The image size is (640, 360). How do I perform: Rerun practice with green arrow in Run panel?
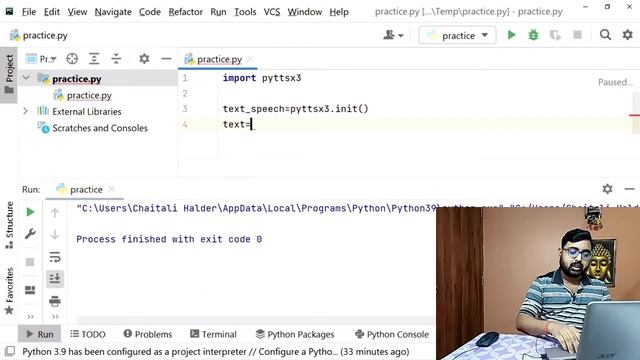click(30, 212)
